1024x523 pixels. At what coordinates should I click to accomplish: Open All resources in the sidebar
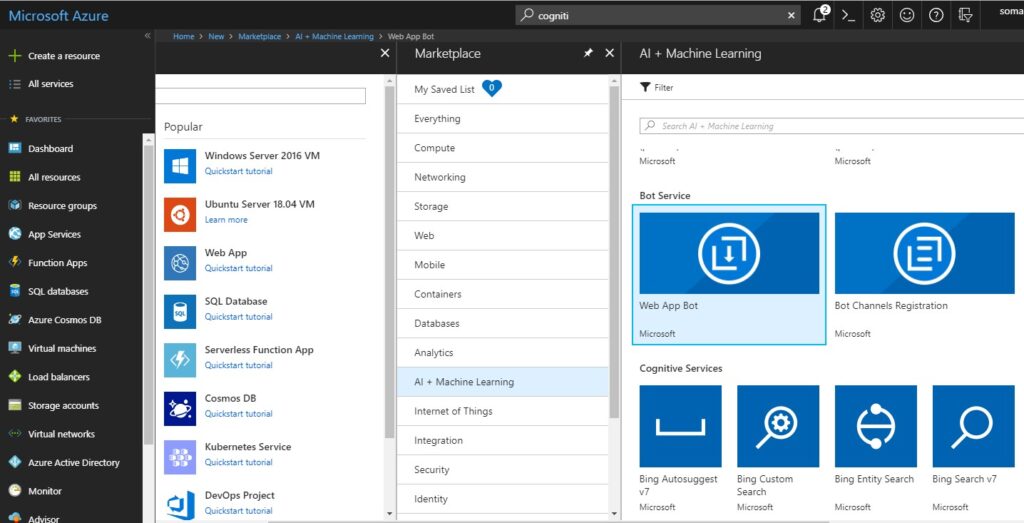point(54,177)
